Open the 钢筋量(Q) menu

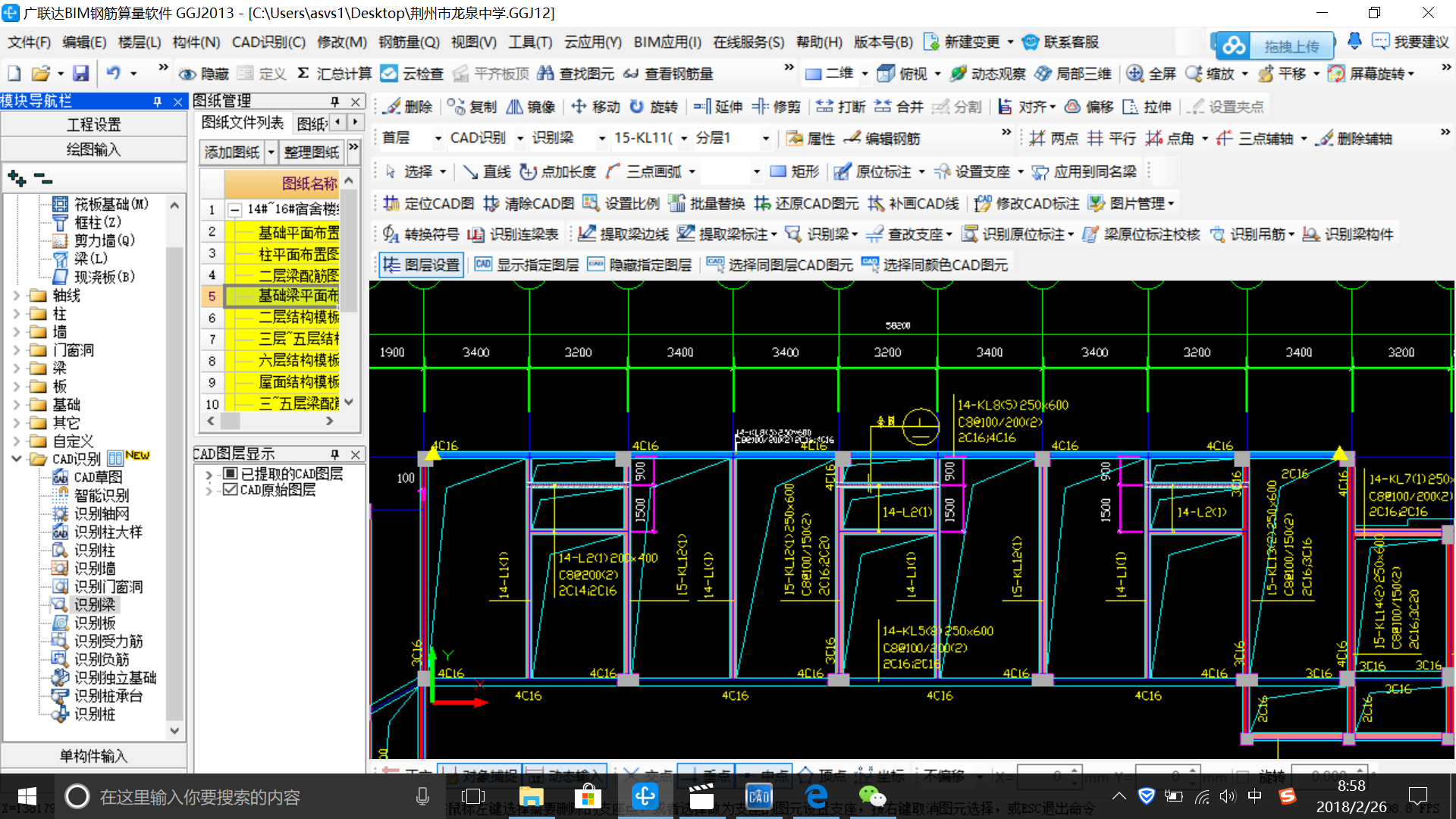coord(409,42)
